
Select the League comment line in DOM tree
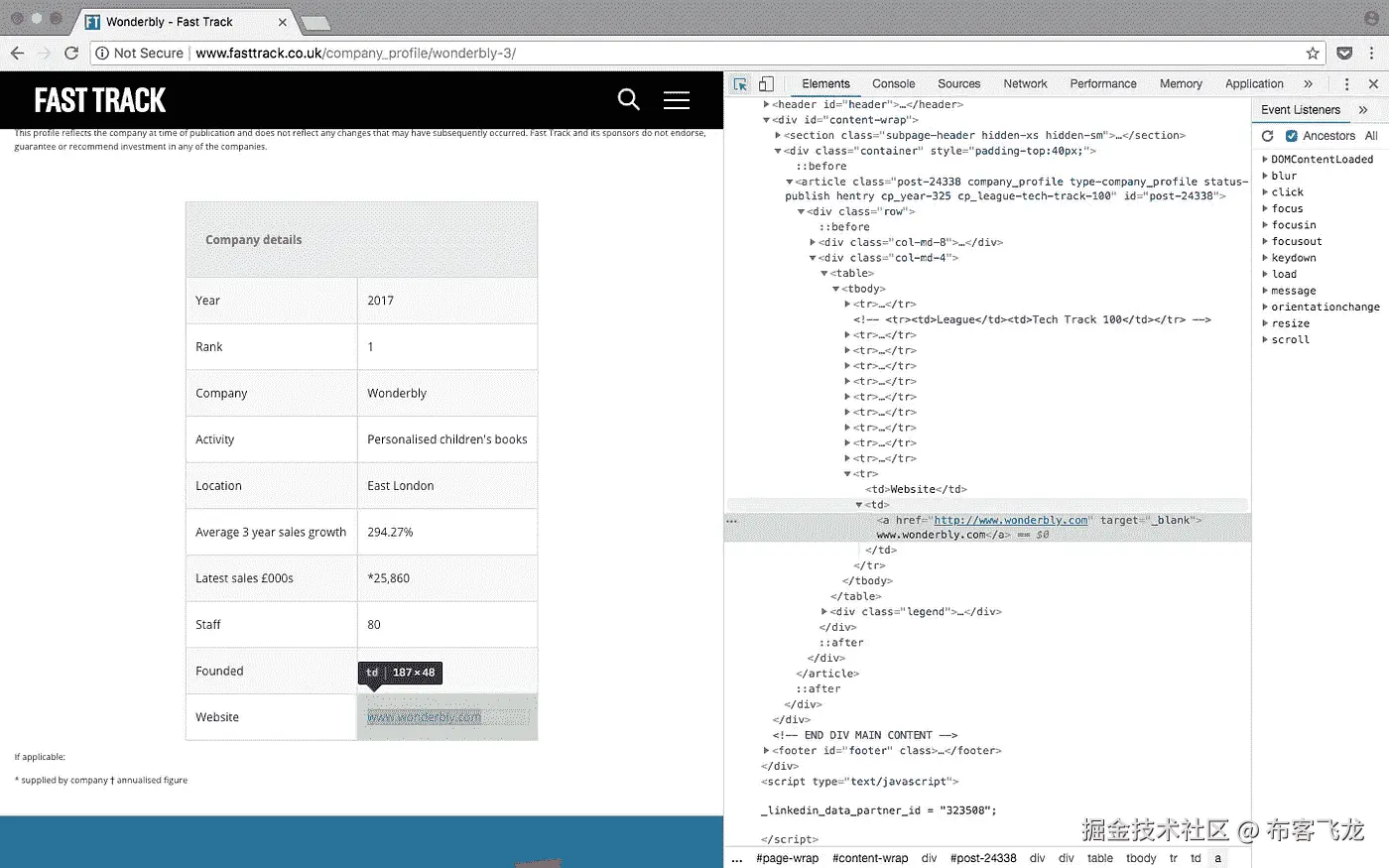pos(1032,319)
